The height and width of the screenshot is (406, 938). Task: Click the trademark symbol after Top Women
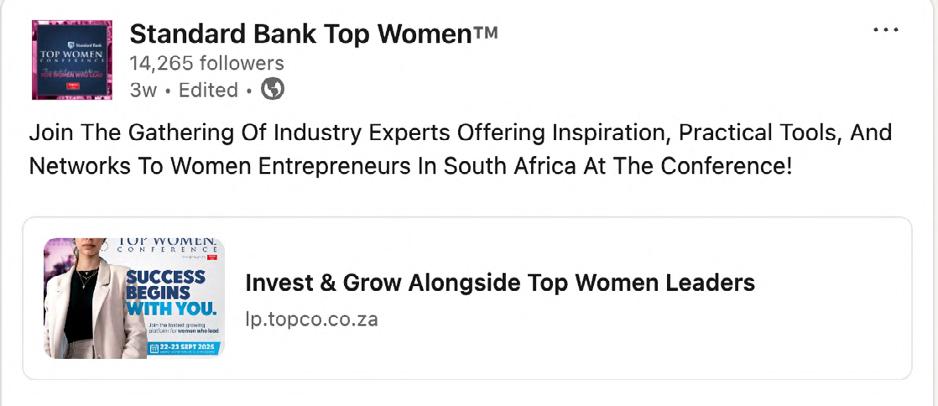[x=485, y=33]
